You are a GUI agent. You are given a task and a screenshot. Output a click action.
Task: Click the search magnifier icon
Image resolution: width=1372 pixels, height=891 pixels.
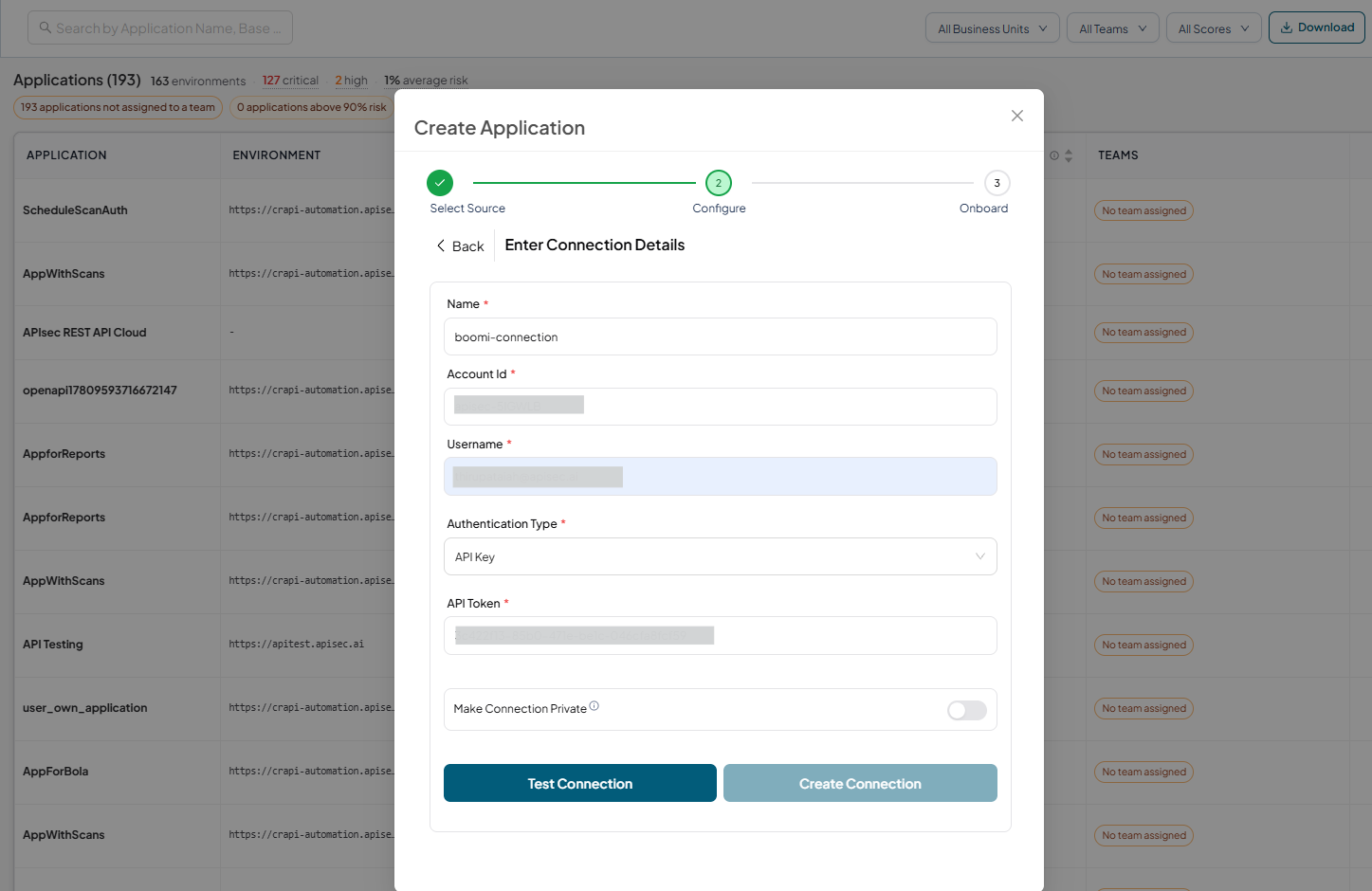pyautogui.click(x=45, y=27)
